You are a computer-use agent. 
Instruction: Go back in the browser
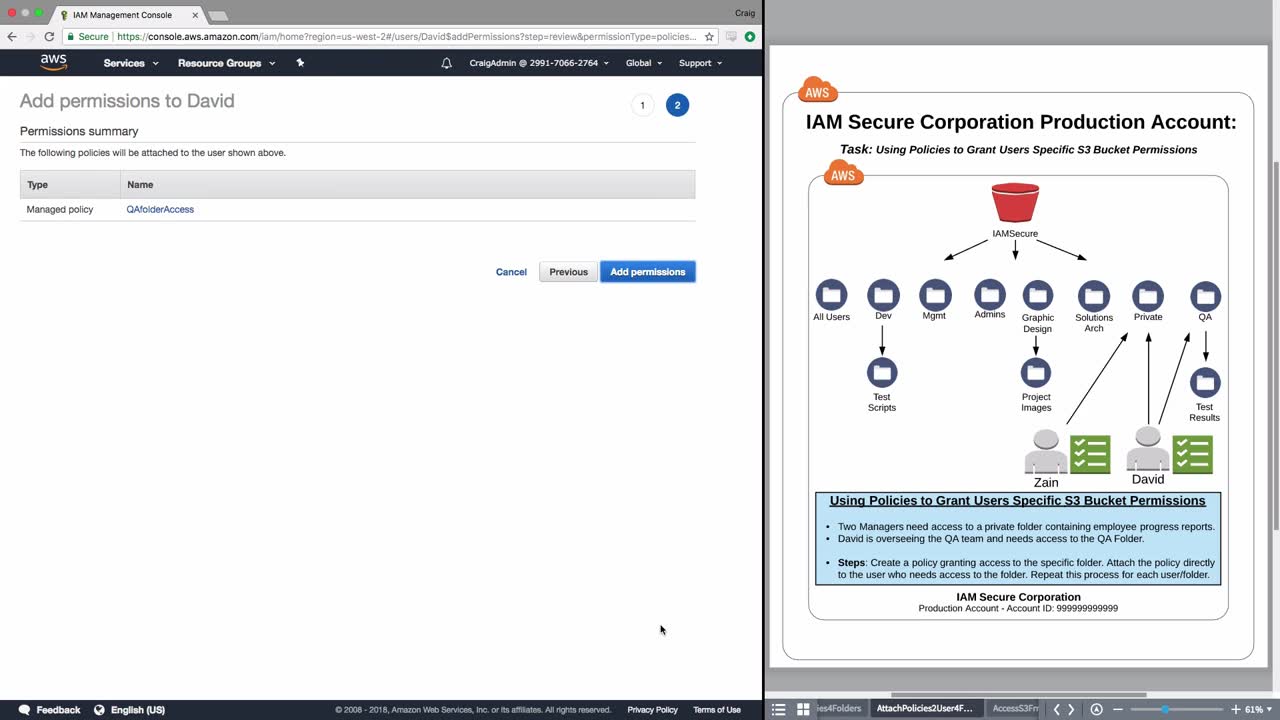click(x=12, y=36)
